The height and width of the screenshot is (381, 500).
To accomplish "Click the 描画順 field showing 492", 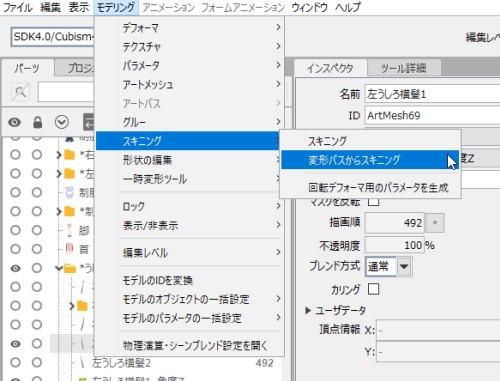I will click(x=395, y=222).
